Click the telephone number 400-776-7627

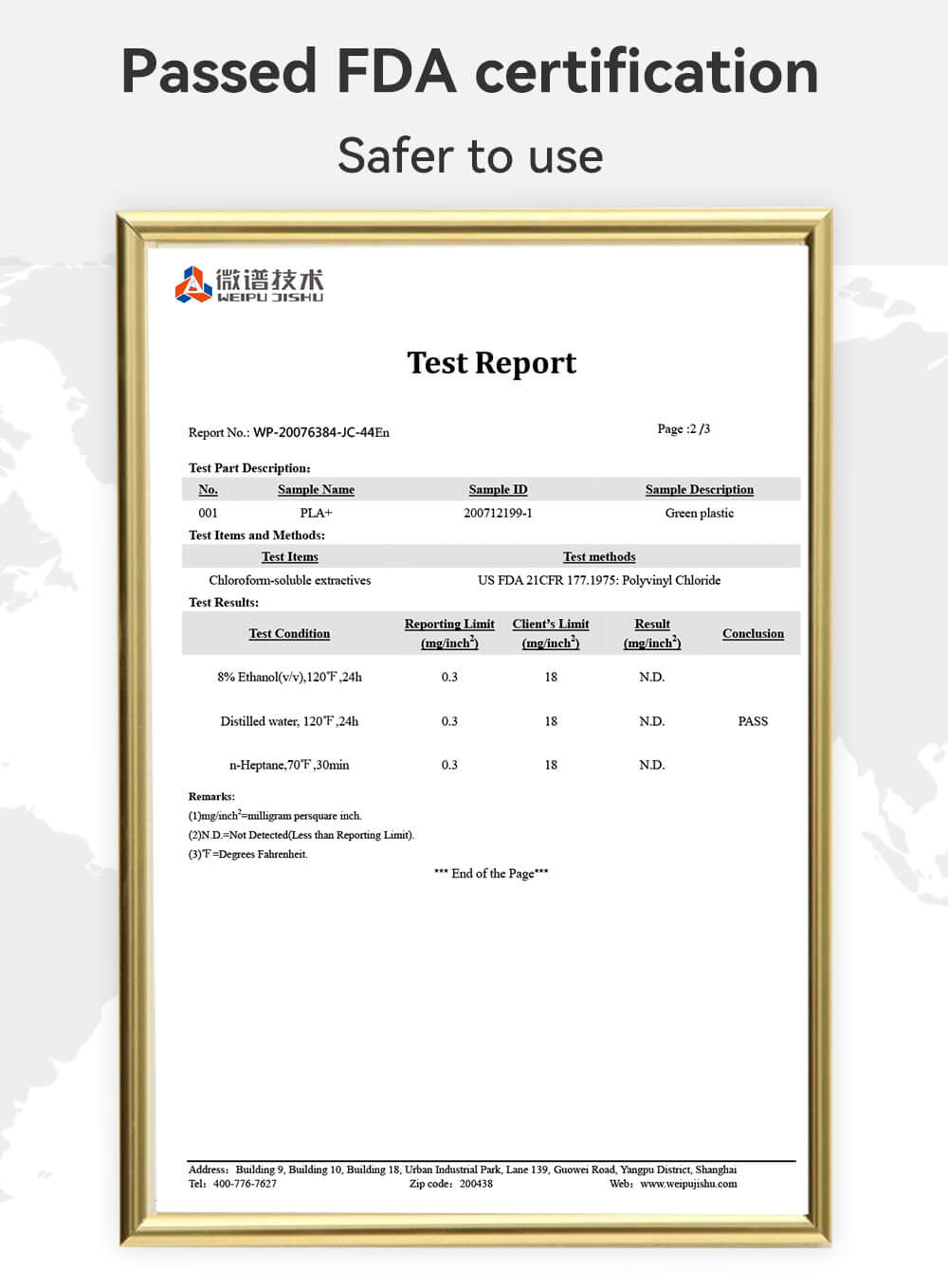[245, 1184]
